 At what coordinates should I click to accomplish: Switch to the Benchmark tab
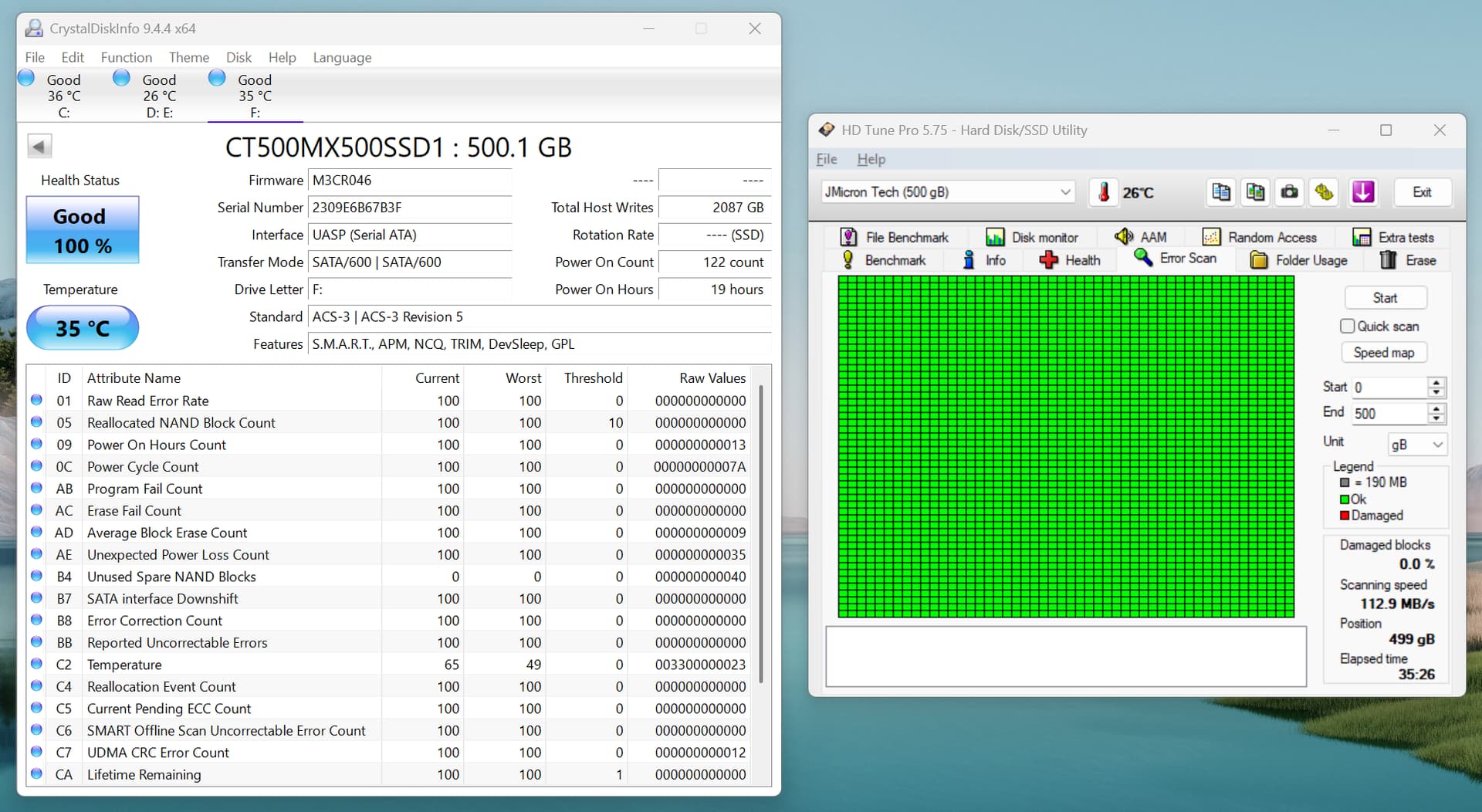pyautogui.click(x=885, y=260)
